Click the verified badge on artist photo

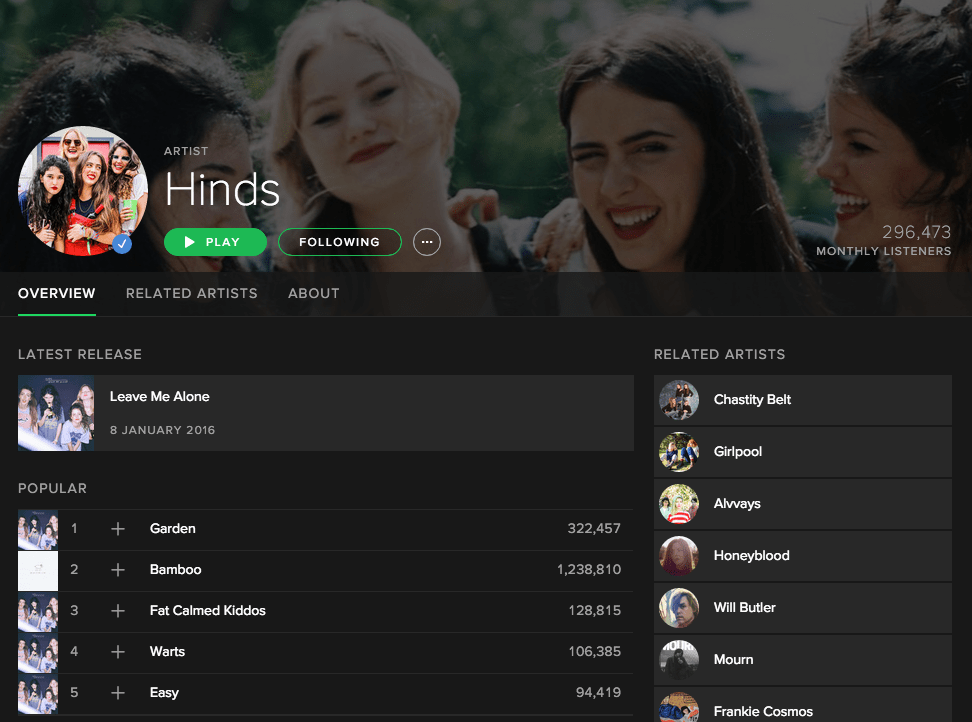tap(123, 244)
